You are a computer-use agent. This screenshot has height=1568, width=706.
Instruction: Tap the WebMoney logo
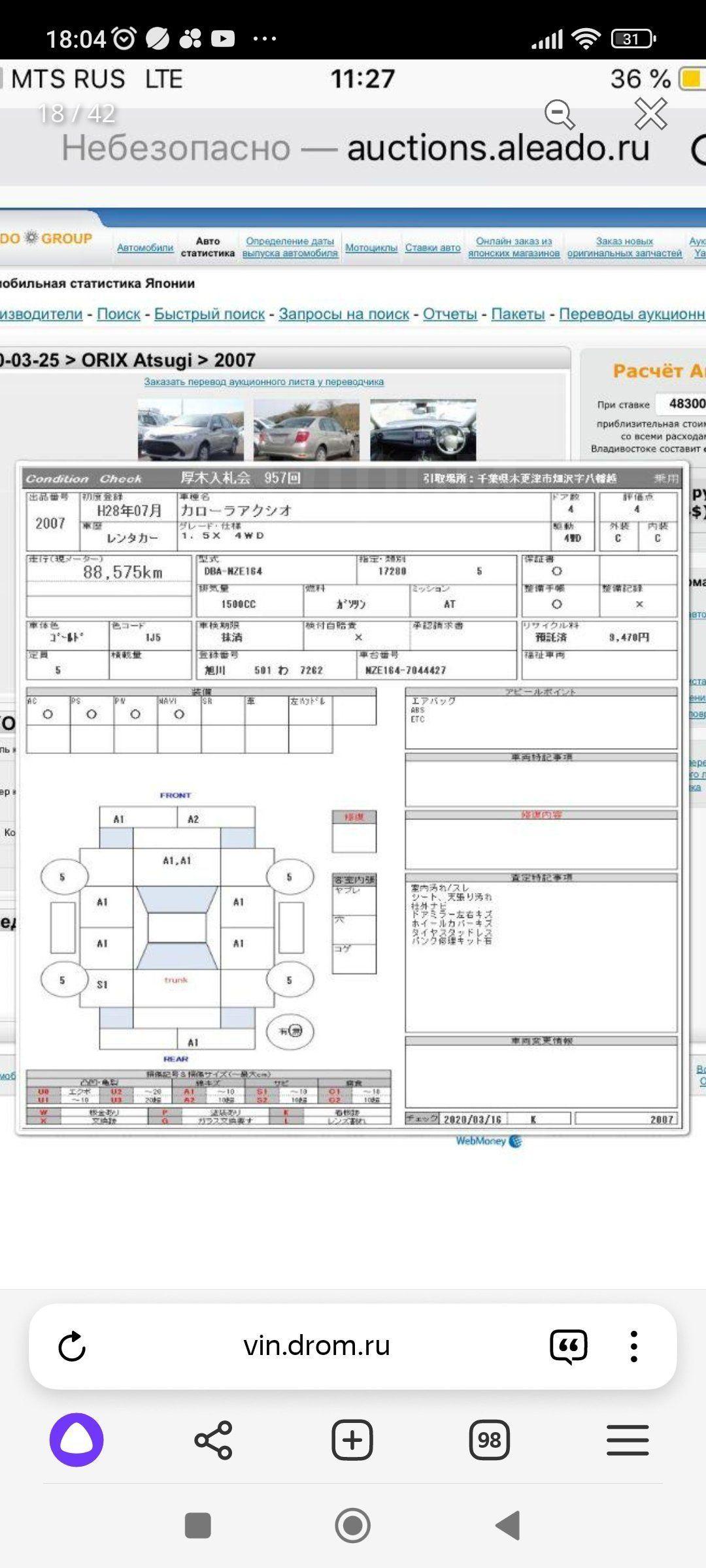(489, 1141)
